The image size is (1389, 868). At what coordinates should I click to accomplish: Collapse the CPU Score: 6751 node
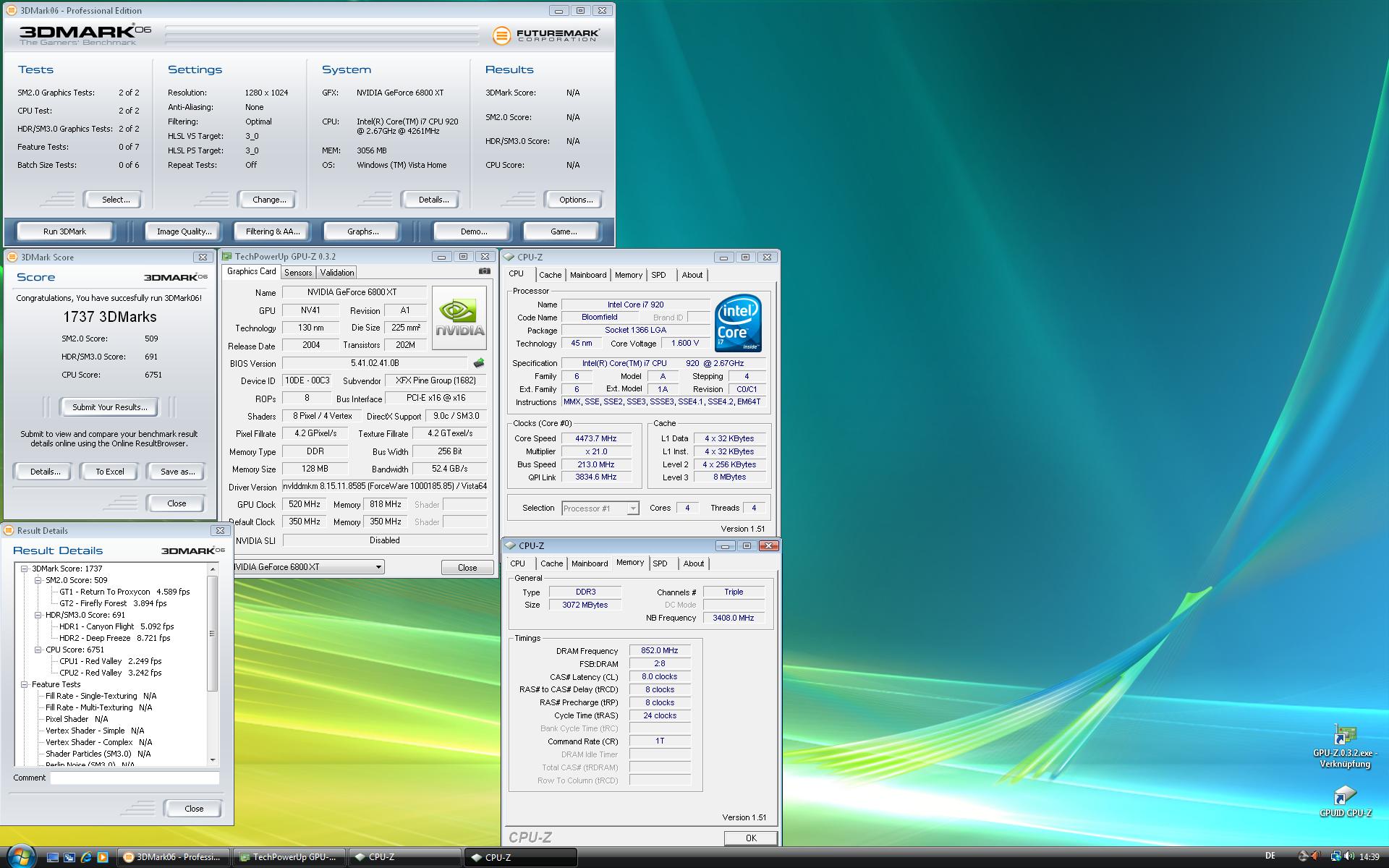[38, 650]
